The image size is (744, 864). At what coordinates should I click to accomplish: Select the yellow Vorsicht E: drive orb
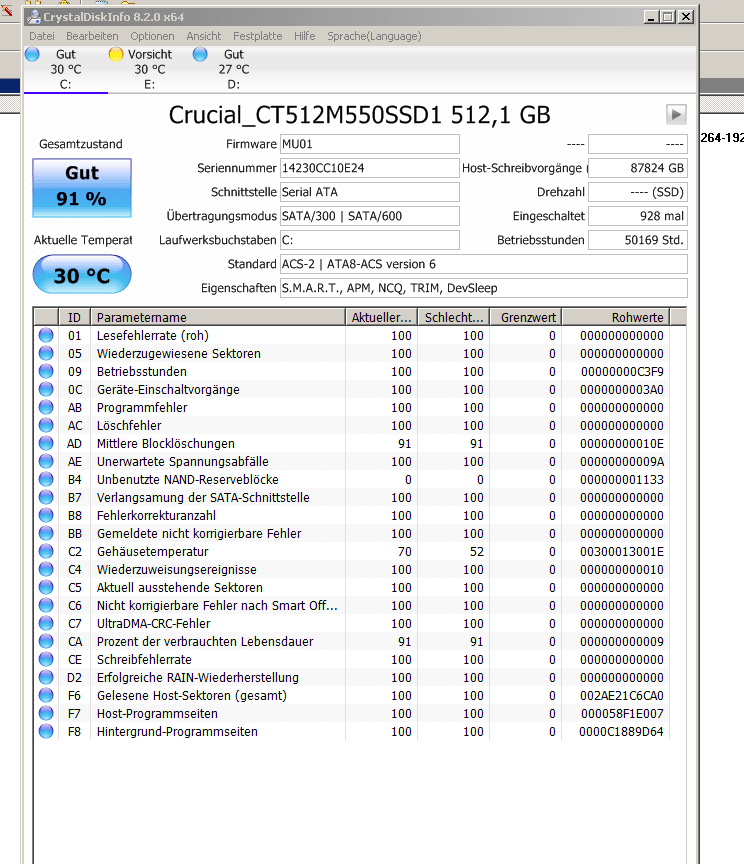pos(116,55)
